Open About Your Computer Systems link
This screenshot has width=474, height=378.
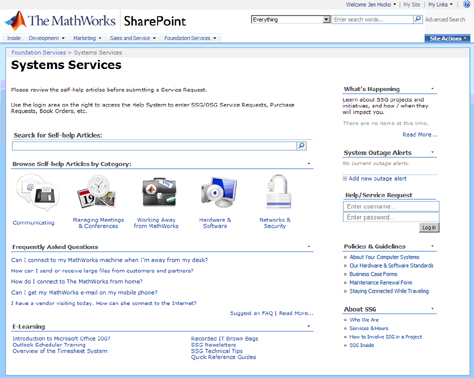384,257
